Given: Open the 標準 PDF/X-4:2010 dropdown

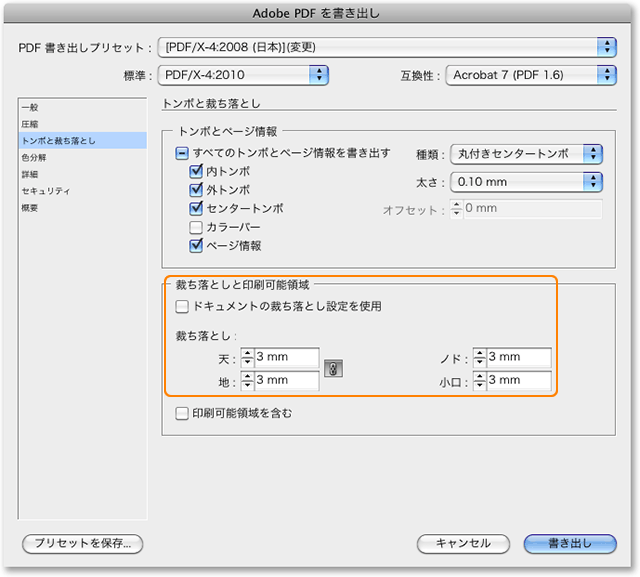Looking at the screenshot, I should (246, 74).
